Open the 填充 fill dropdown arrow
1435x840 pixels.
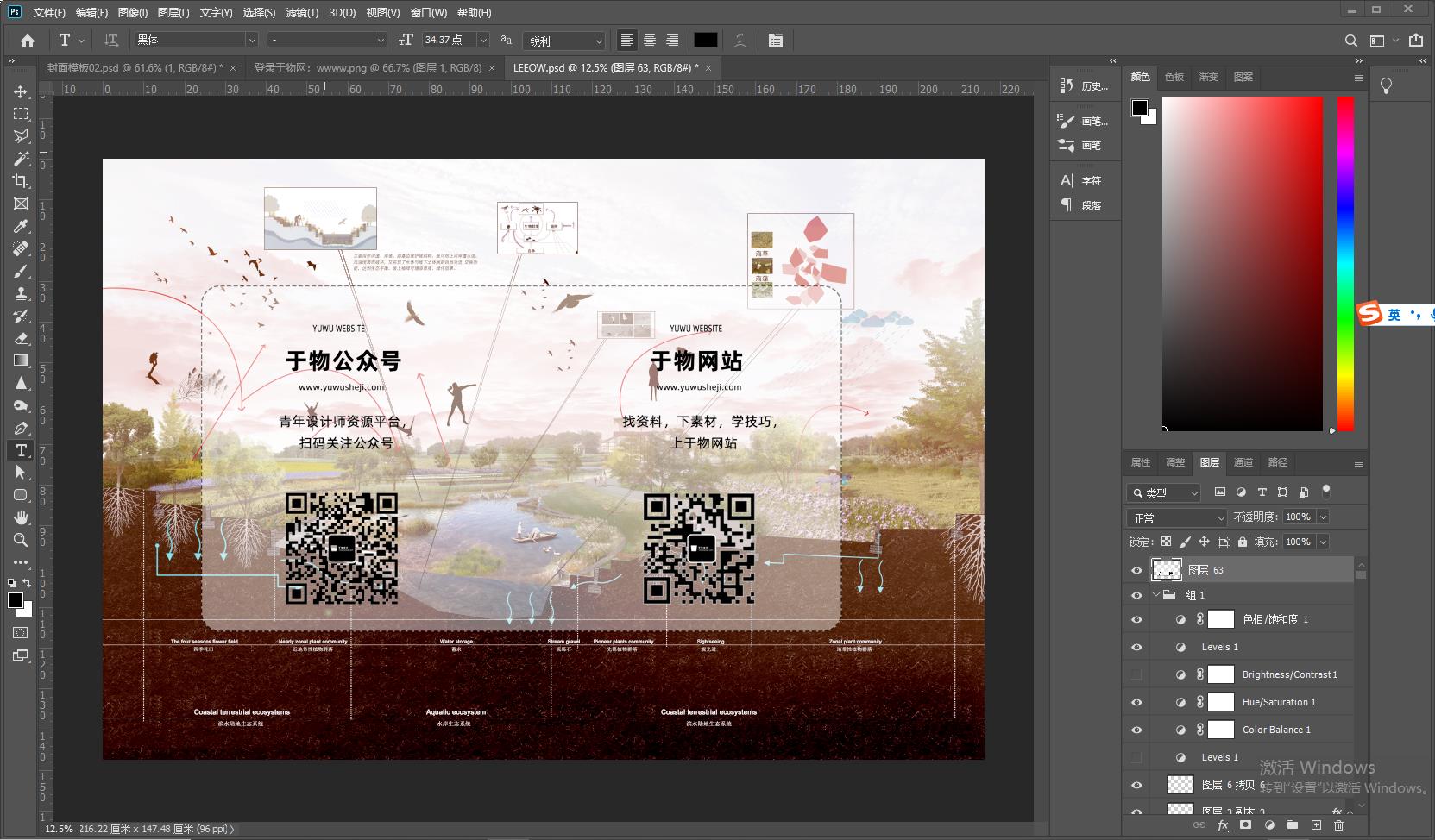tap(1323, 542)
